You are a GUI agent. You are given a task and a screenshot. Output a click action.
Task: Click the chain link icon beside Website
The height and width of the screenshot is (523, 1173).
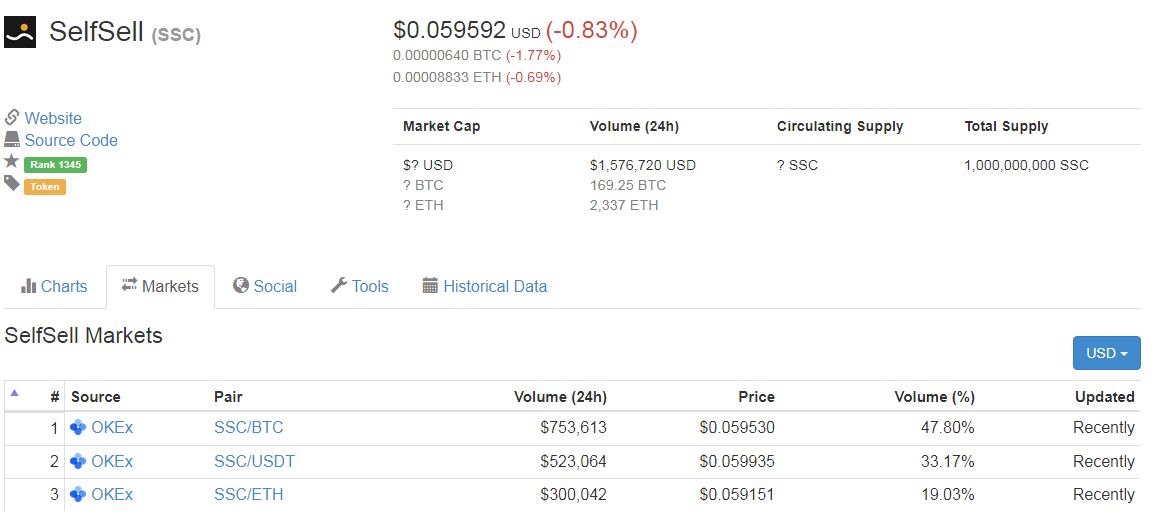point(12,118)
